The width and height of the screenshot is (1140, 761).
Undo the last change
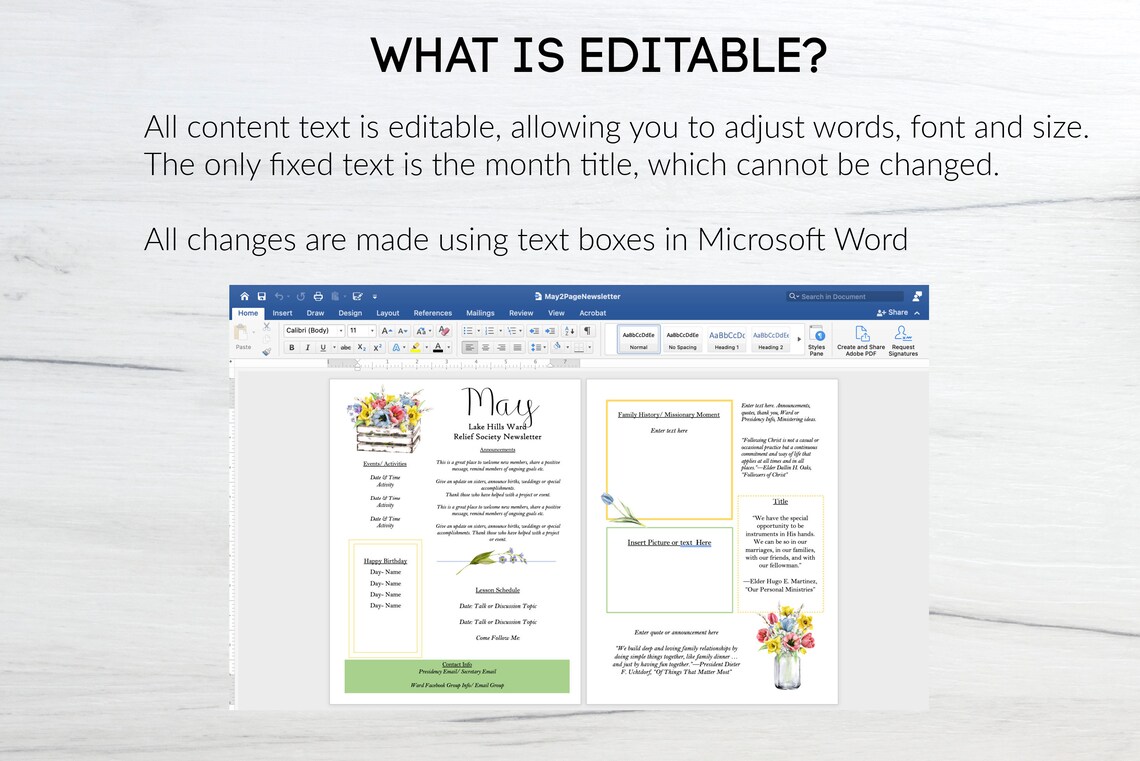point(280,295)
